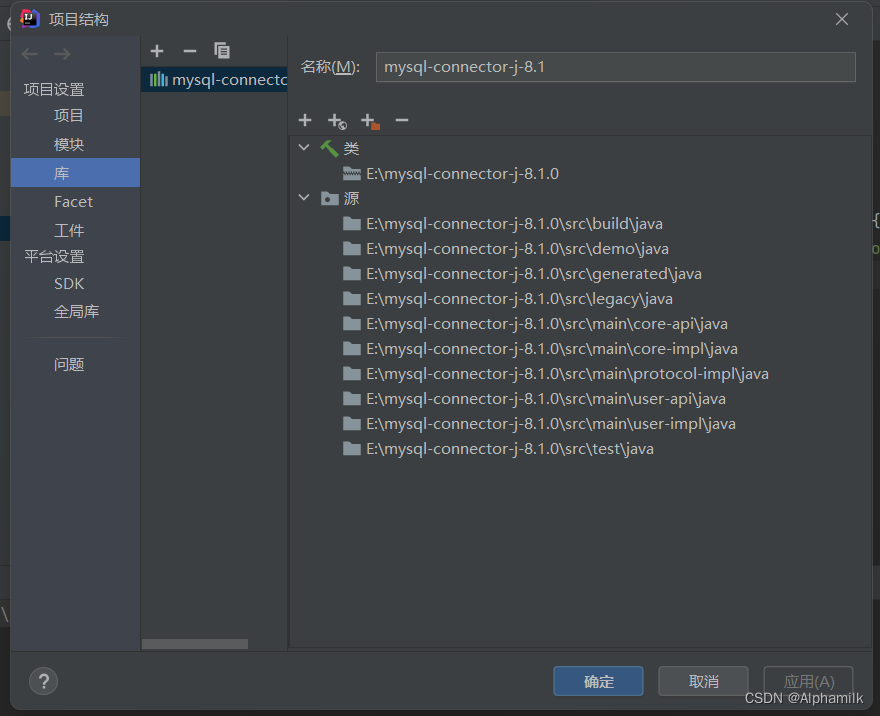Screen dimensions: 880x716
Task: Click the navigate forward arrow
Action: click(x=61, y=53)
